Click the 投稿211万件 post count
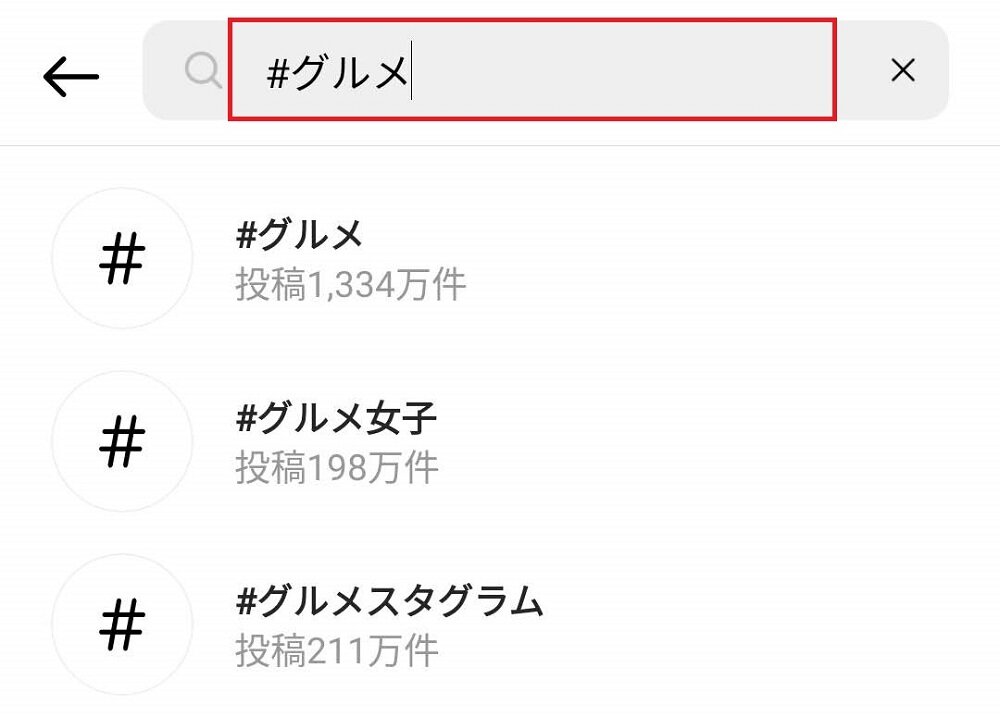Screen dimensions: 1000x717 tap(337, 651)
